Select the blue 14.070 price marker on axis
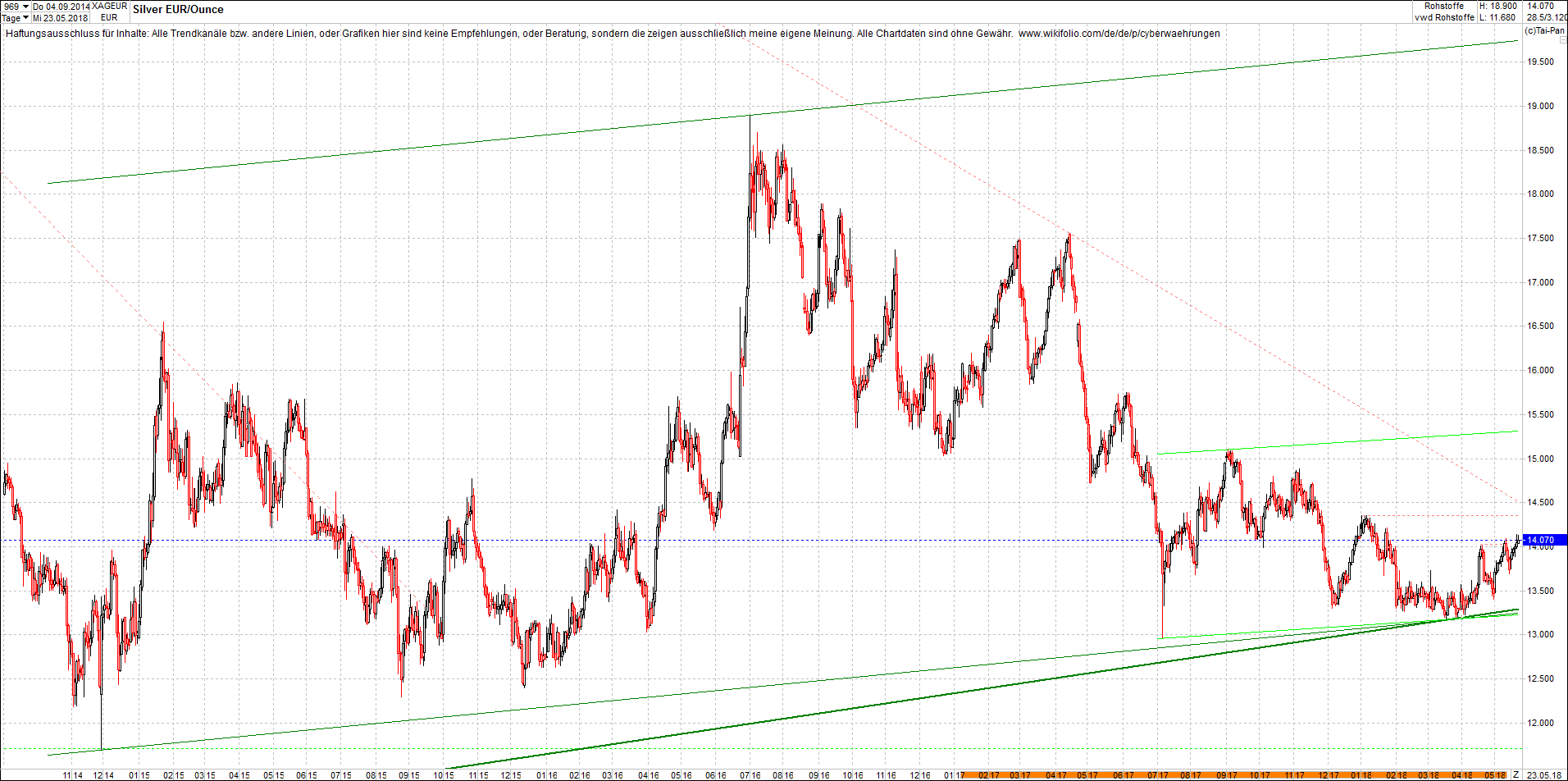Viewport: 1568px width, 781px height. (x=1542, y=540)
